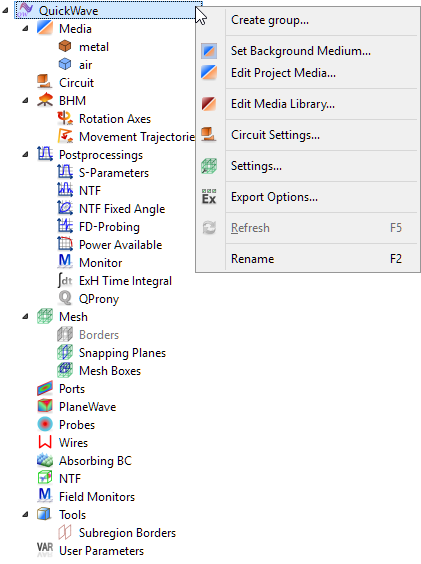Collapse the Tools tree node

pyautogui.click(x=25, y=514)
